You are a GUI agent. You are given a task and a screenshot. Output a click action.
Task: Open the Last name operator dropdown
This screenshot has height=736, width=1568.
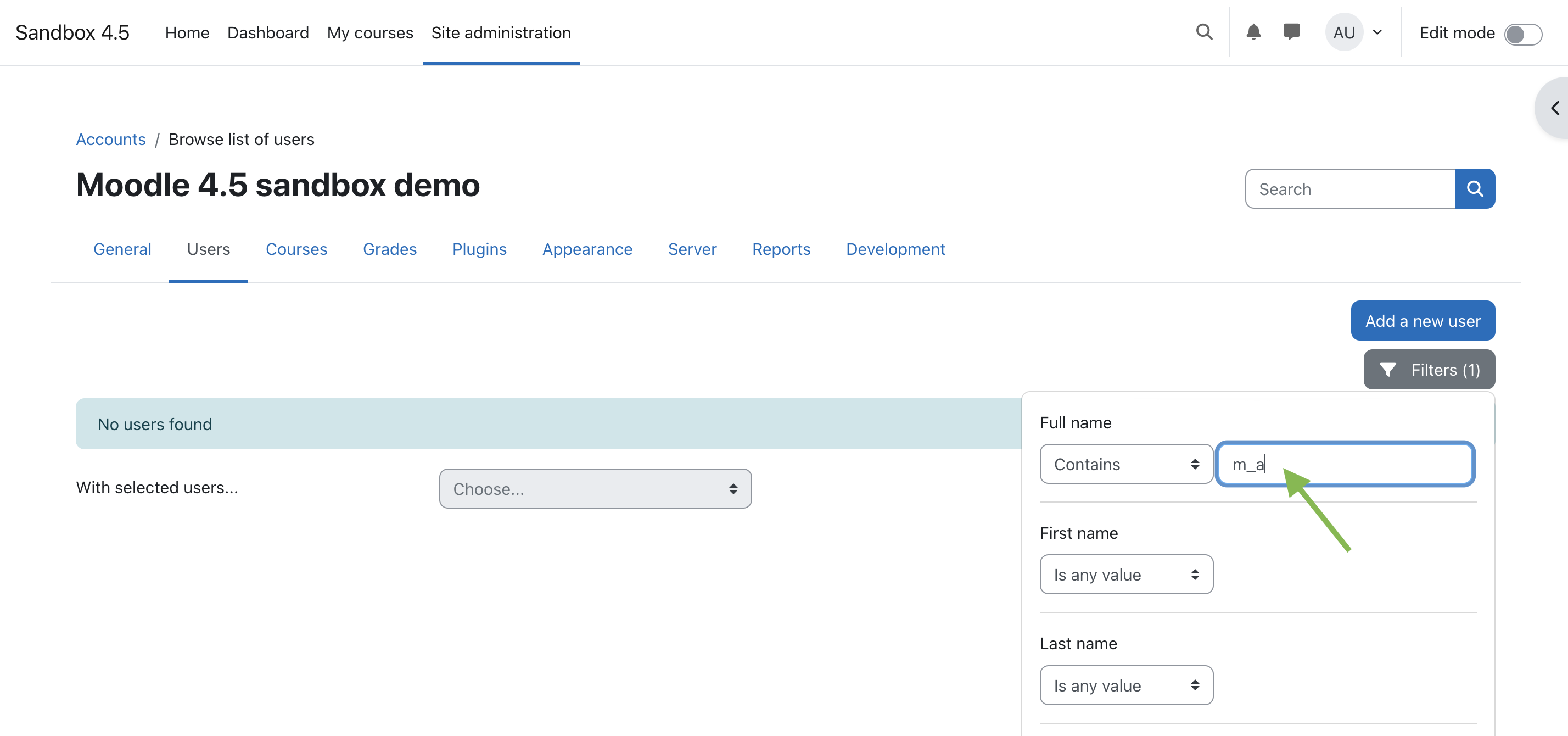(1126, 685)
